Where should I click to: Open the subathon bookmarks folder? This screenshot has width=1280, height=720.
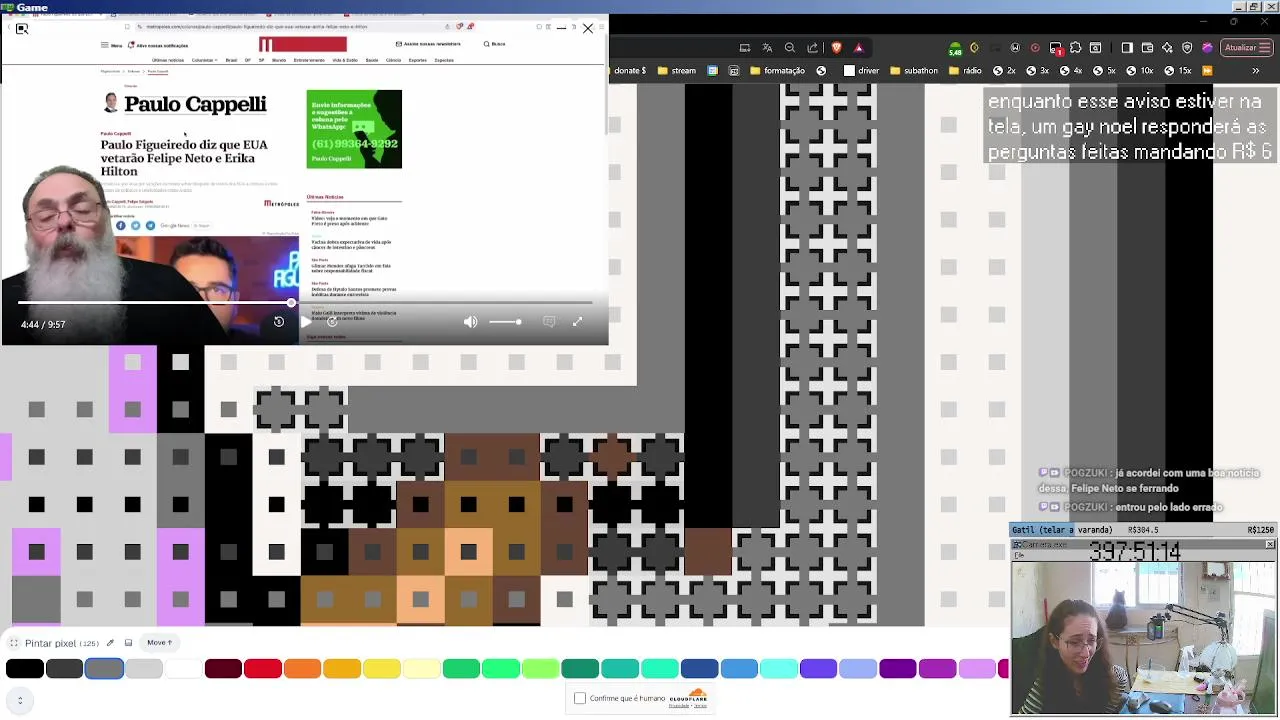tap(913, 71)
